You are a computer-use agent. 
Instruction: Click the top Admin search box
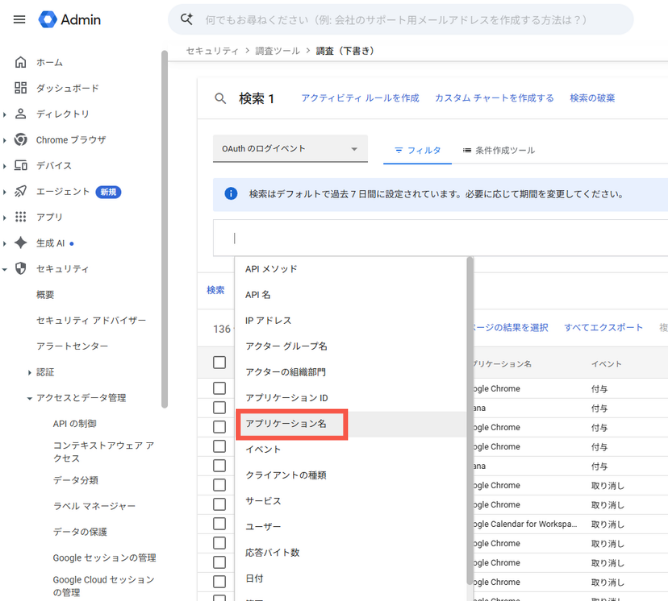pyautogui.click(x=400, y=20)
